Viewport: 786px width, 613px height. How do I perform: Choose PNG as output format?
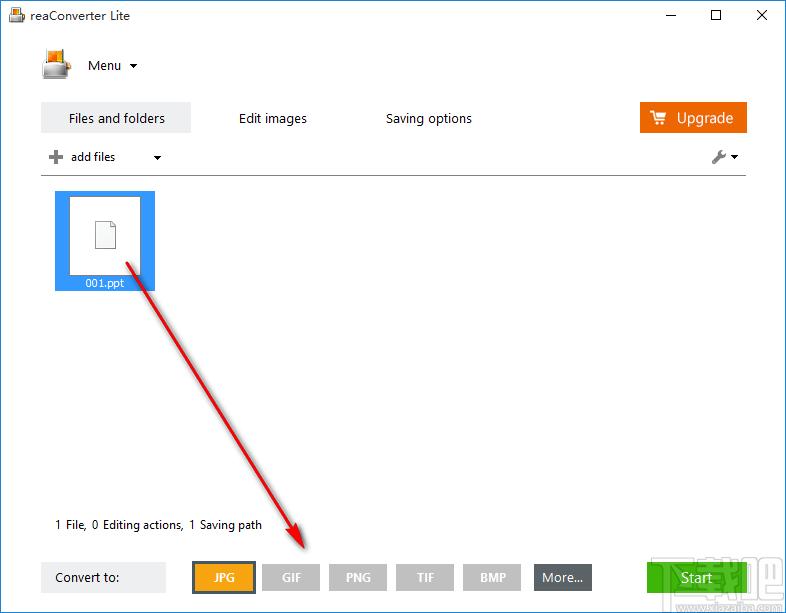pyautogui.click(x=358, y=577)
